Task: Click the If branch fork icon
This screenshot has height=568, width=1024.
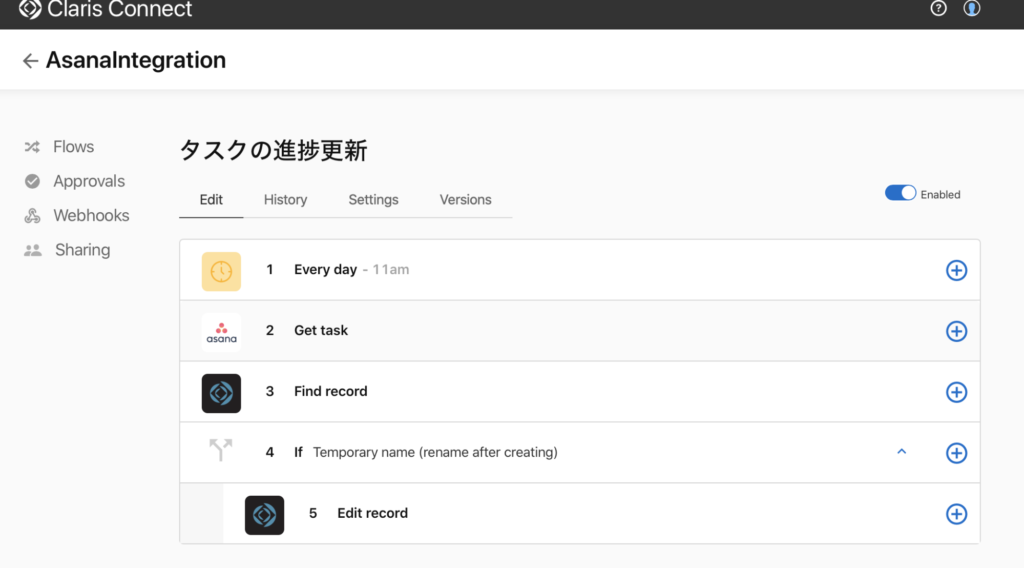Action: (x=221, y=452)
